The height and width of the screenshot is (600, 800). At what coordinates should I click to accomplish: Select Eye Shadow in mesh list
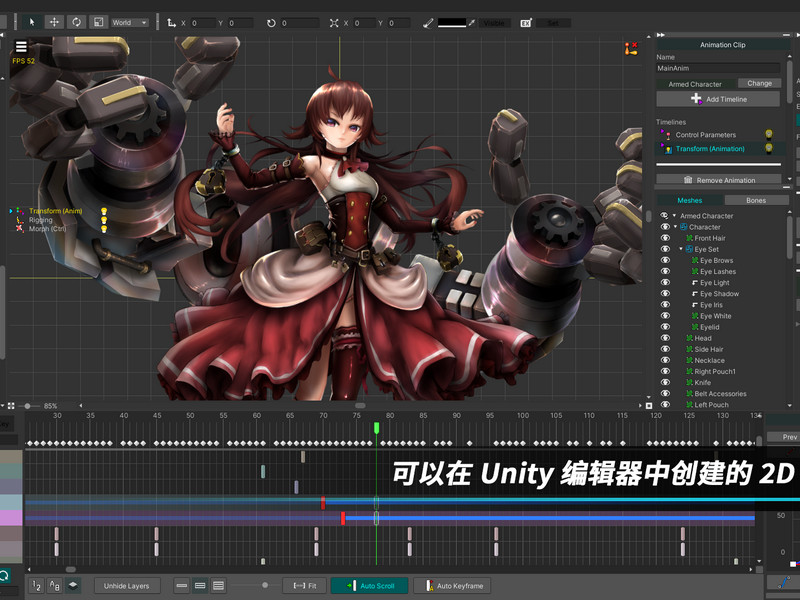tap(719, 294)
